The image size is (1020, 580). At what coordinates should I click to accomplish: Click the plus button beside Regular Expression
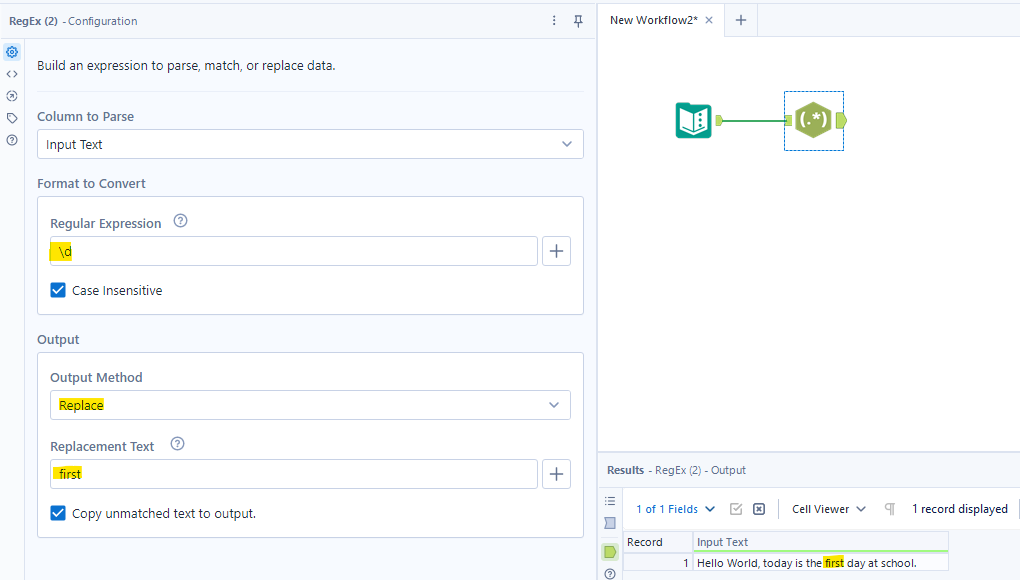coord(556,251)
